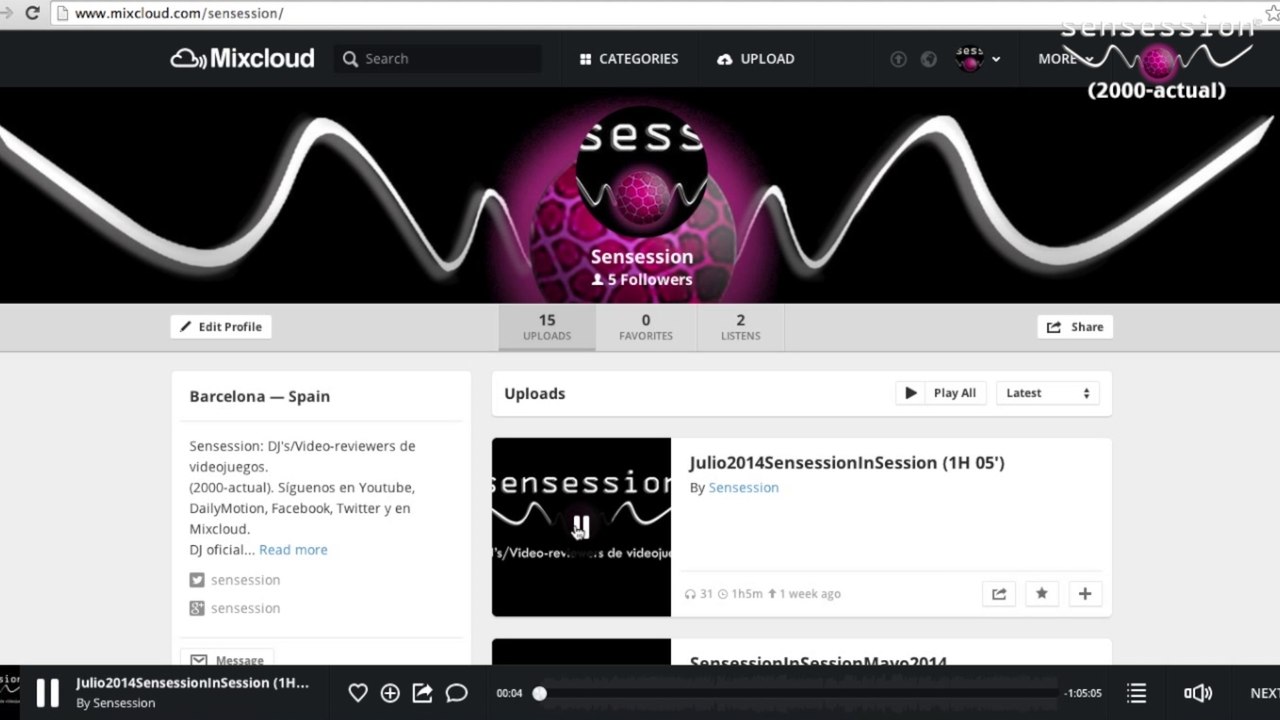Screen dimensions: 1280x720
Task: Click the search magnifier icon
Action: point(350,59)
